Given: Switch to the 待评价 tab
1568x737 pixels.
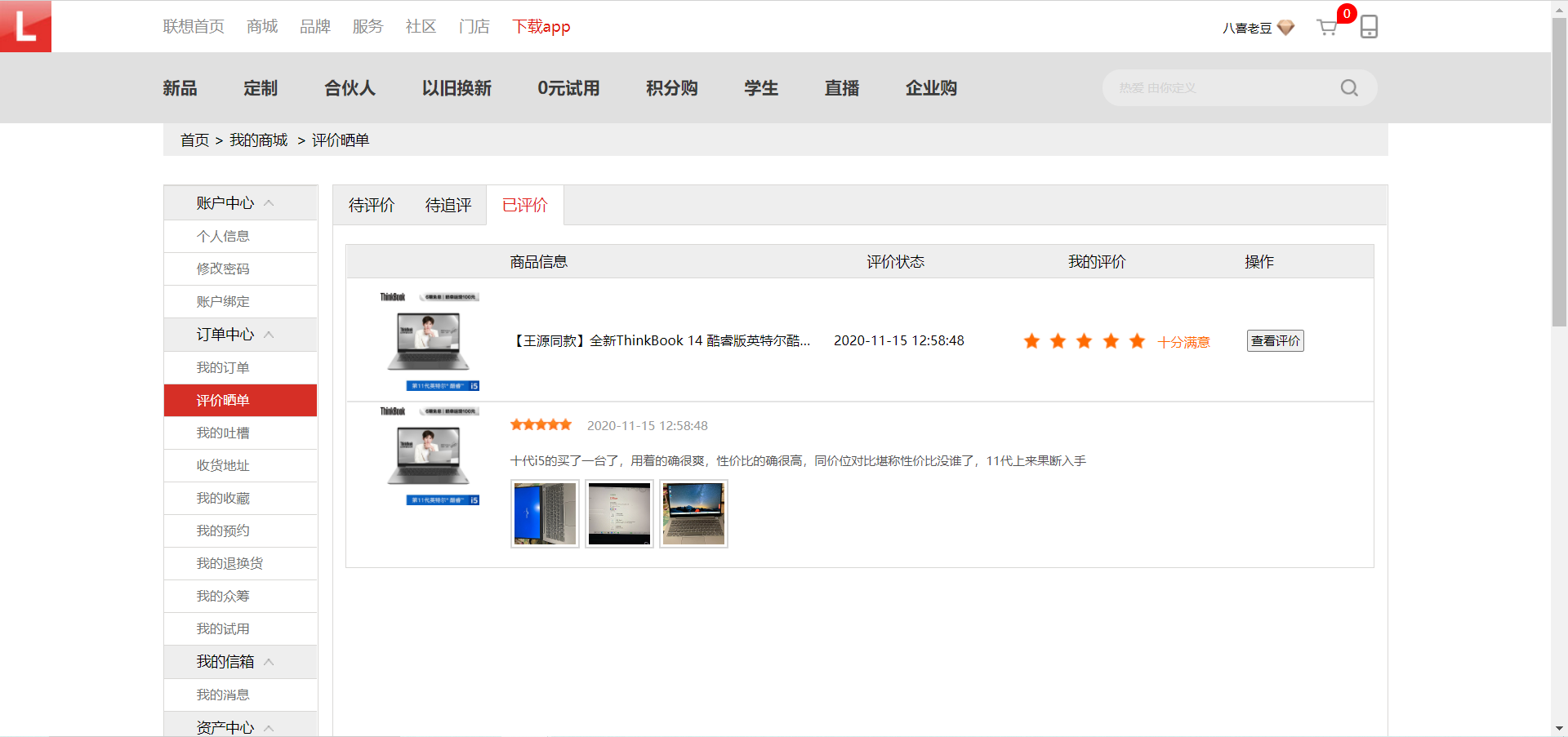Looking at the screenshot, I should [x=372, y=206].
